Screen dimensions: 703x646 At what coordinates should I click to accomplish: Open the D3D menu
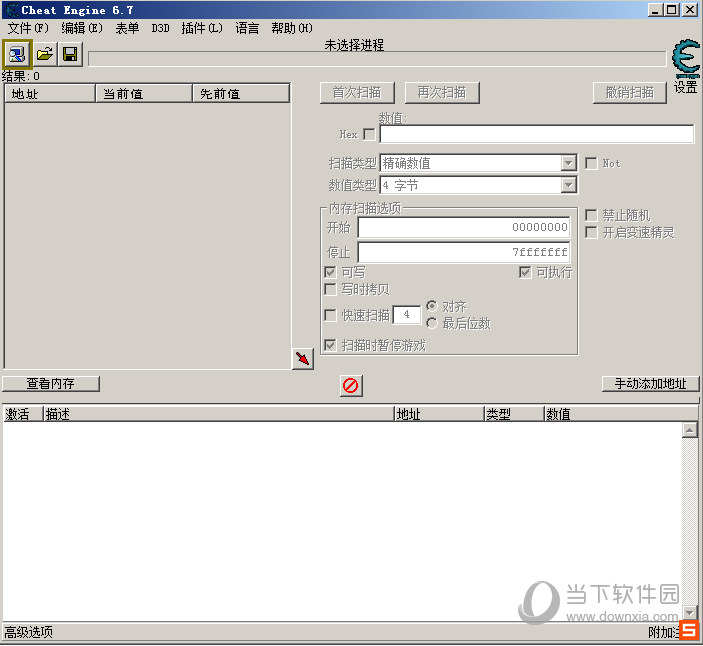point(160,28)
